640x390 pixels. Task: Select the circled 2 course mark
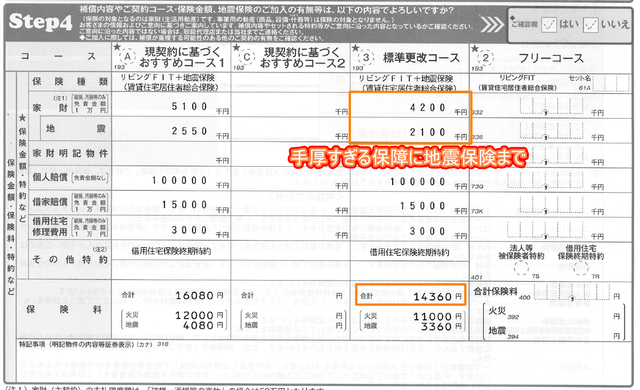(485, 58)
